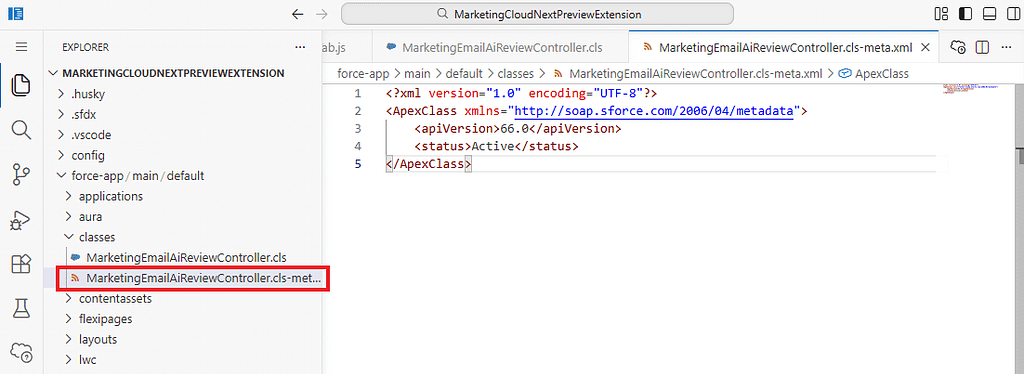
Task: Switch to the partially hidden ab.js tab
Action: [x=346, y=47]
